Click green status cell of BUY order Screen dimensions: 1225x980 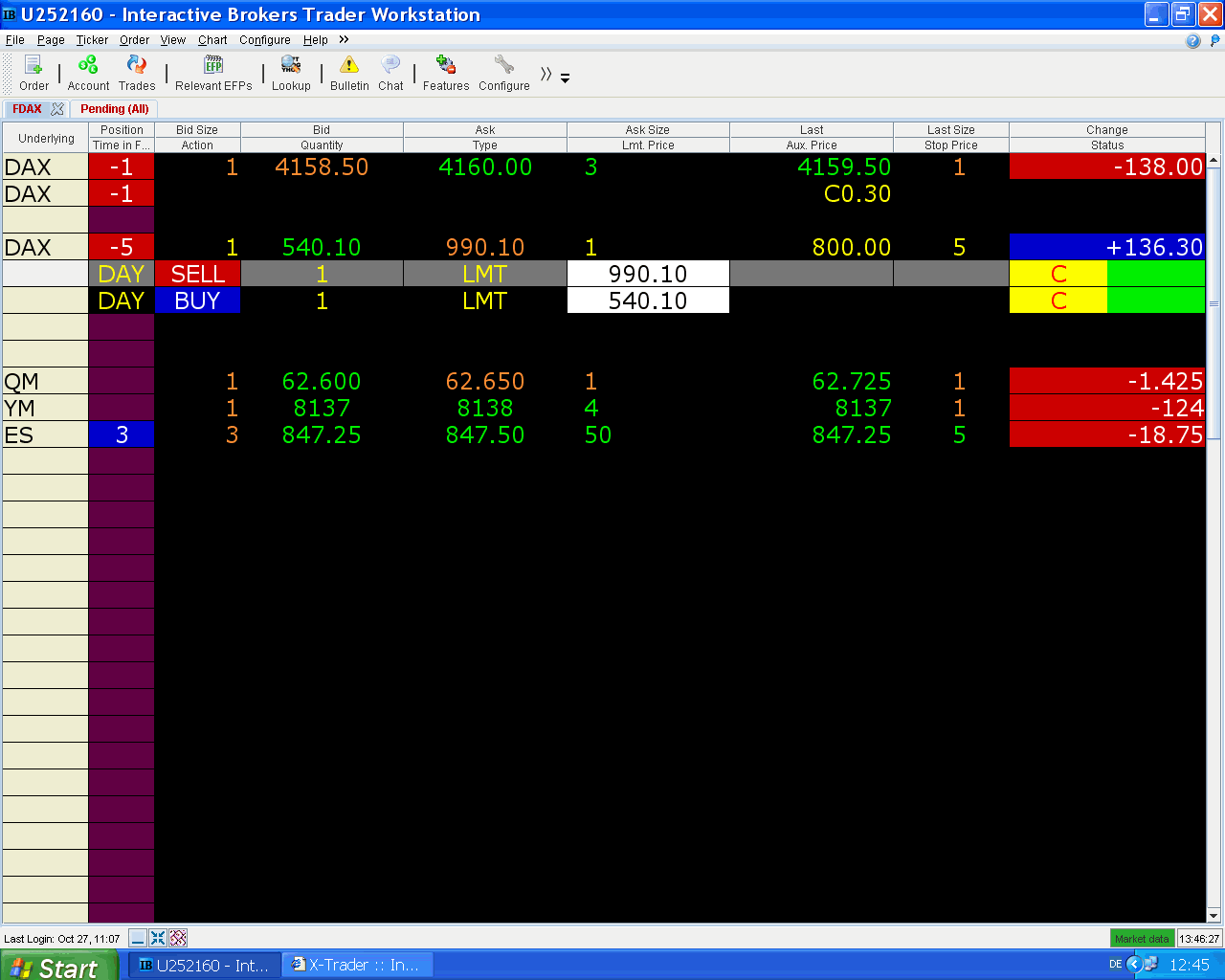[1156, 301]
